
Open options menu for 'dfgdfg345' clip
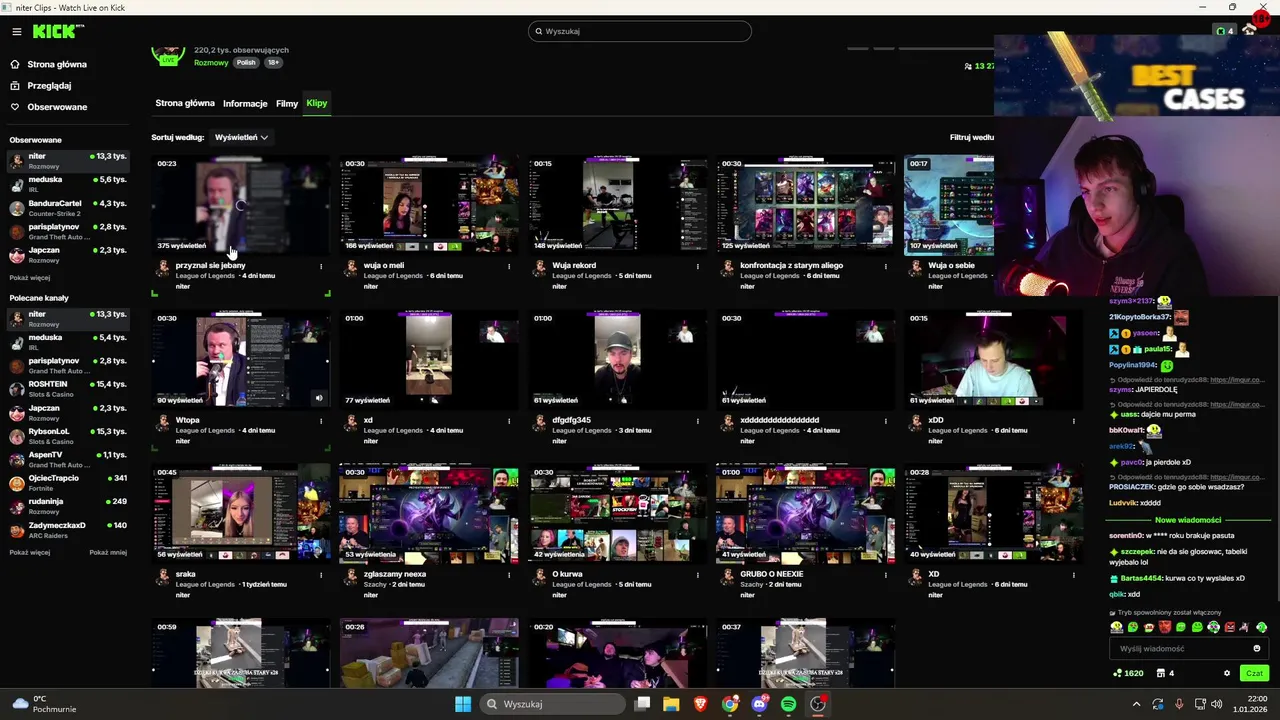coord(697,421)
